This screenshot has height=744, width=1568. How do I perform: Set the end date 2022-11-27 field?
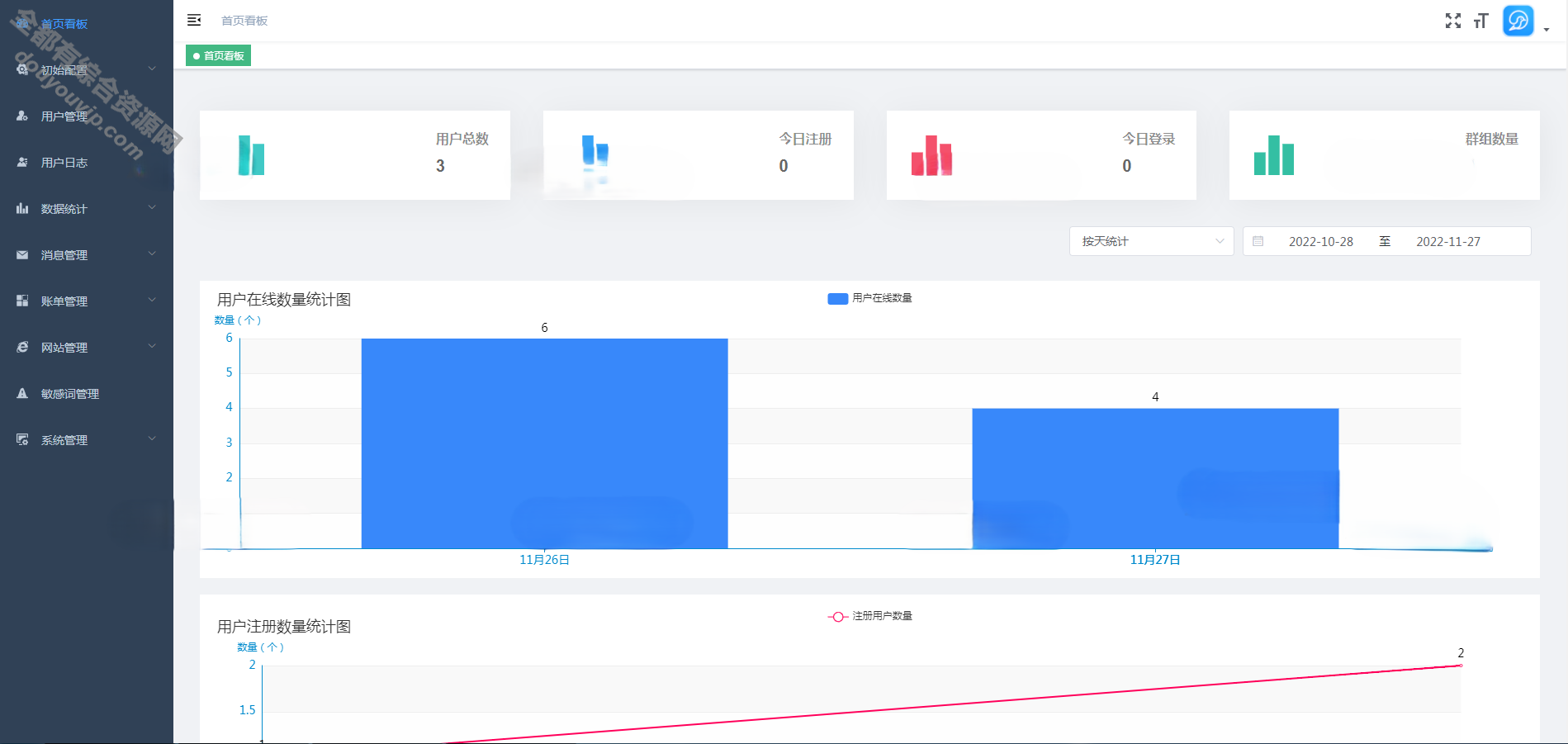point(1448,241)
